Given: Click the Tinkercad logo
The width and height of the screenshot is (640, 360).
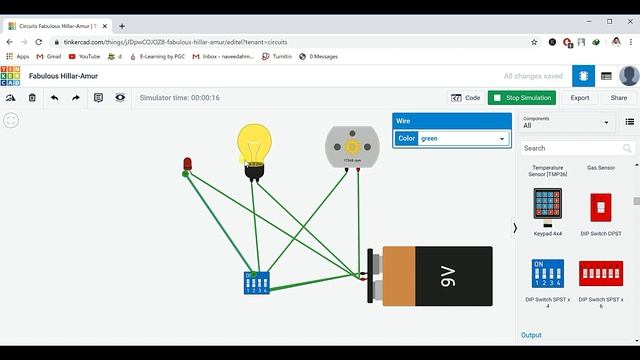Looking at the screenshot, I should coord(10,76).
